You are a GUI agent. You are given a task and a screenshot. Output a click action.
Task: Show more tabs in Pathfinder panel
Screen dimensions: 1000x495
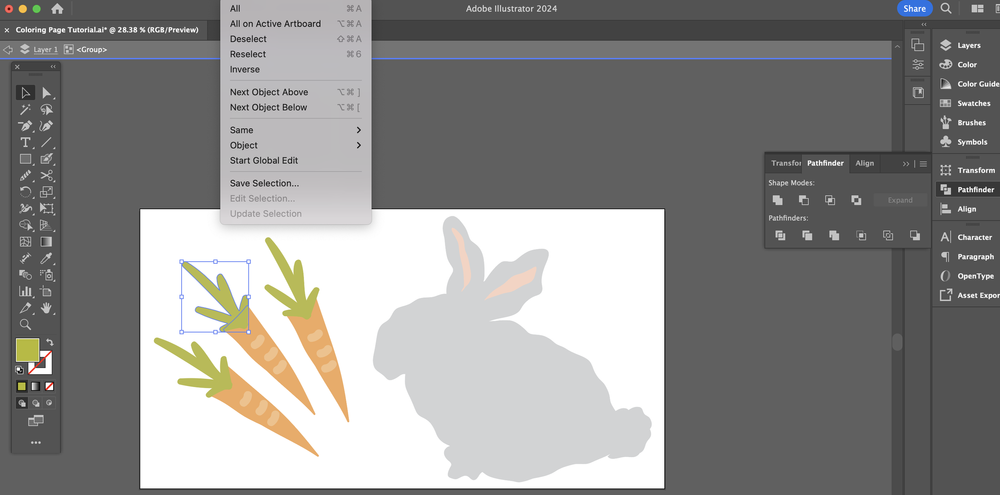click(x=906, y=164)
